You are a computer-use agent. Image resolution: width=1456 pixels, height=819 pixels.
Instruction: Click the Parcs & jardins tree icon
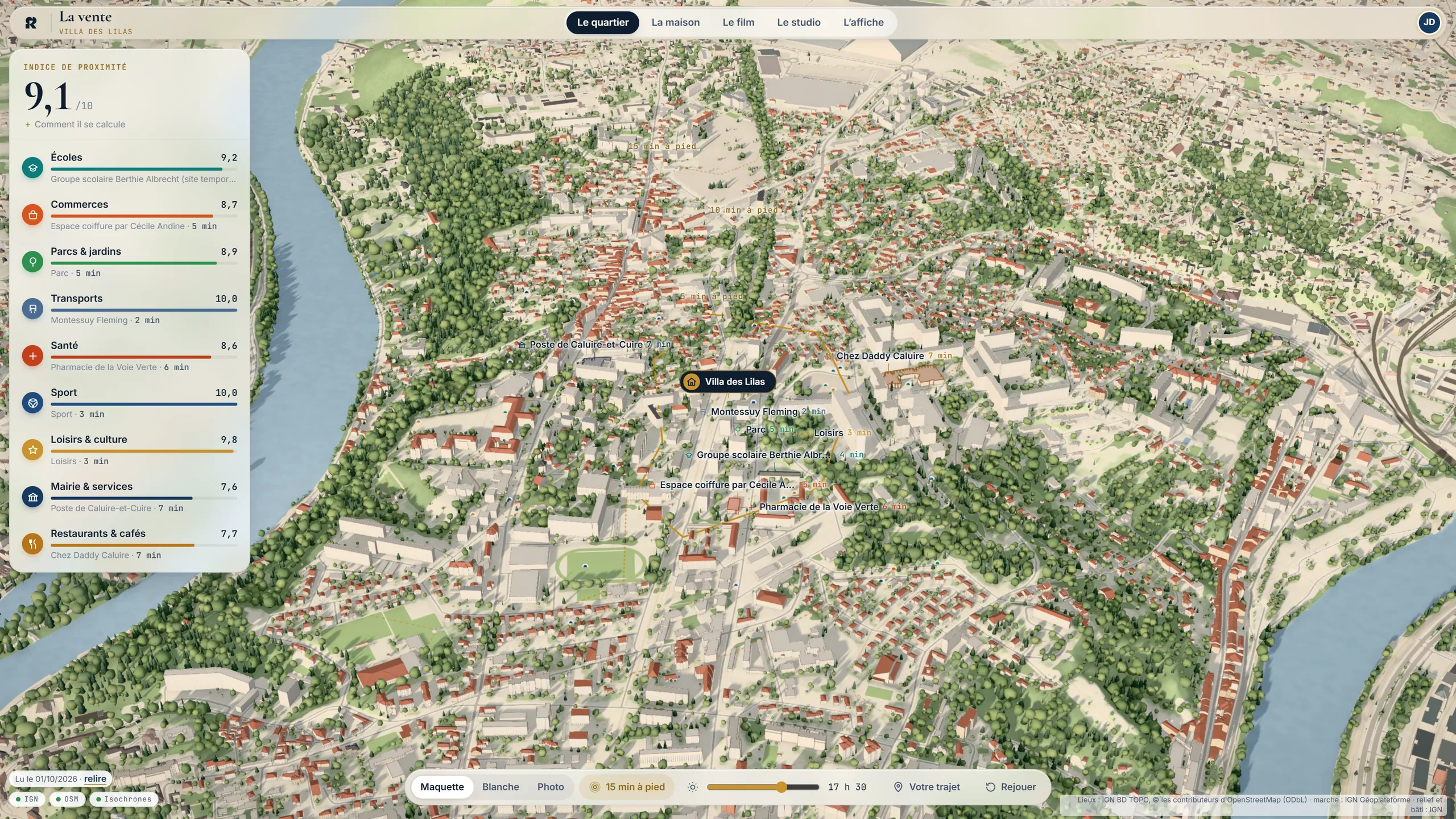click(32, 262)
